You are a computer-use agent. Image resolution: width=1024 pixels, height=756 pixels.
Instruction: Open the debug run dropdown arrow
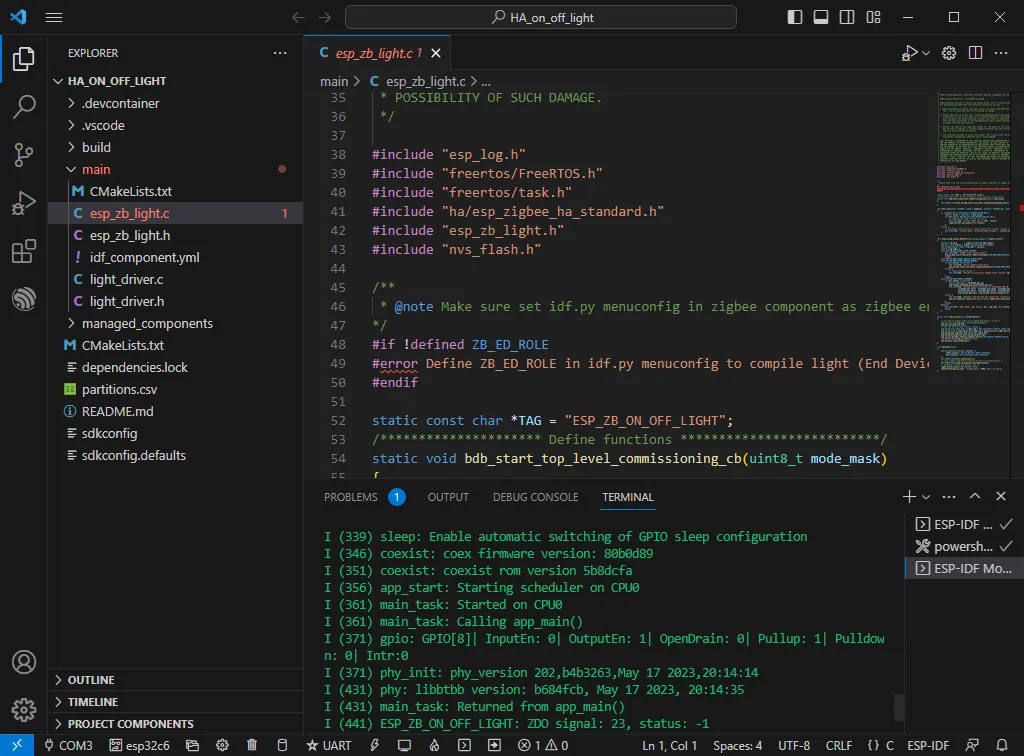(x=926, y=53)
